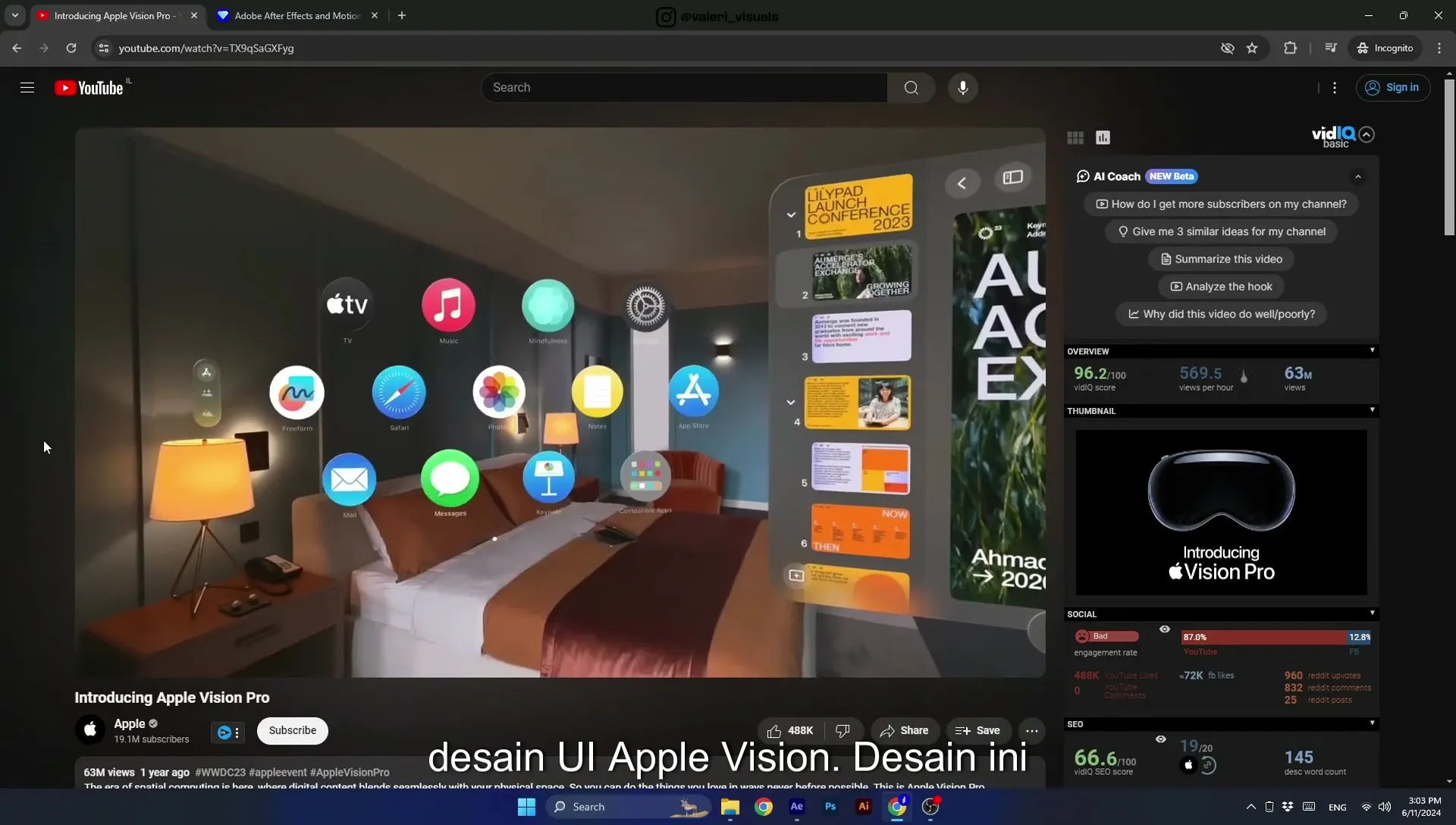The width and height of the screenshot is (1456, 825).
Task: Go to YouTube home via logo
Action: coord(89,88)
